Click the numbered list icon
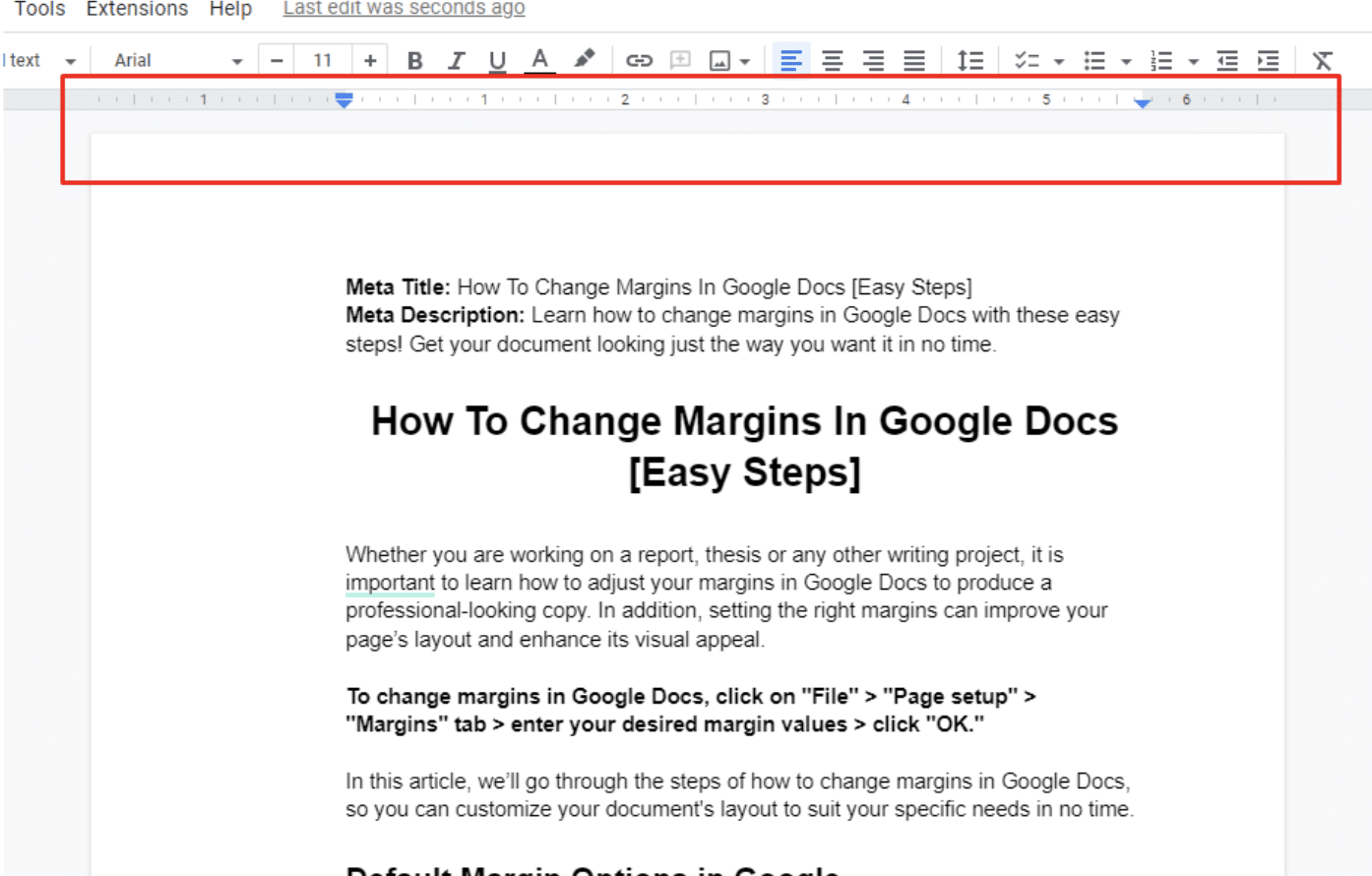This screenshot has height=876, width=1372. point(1161,61)
